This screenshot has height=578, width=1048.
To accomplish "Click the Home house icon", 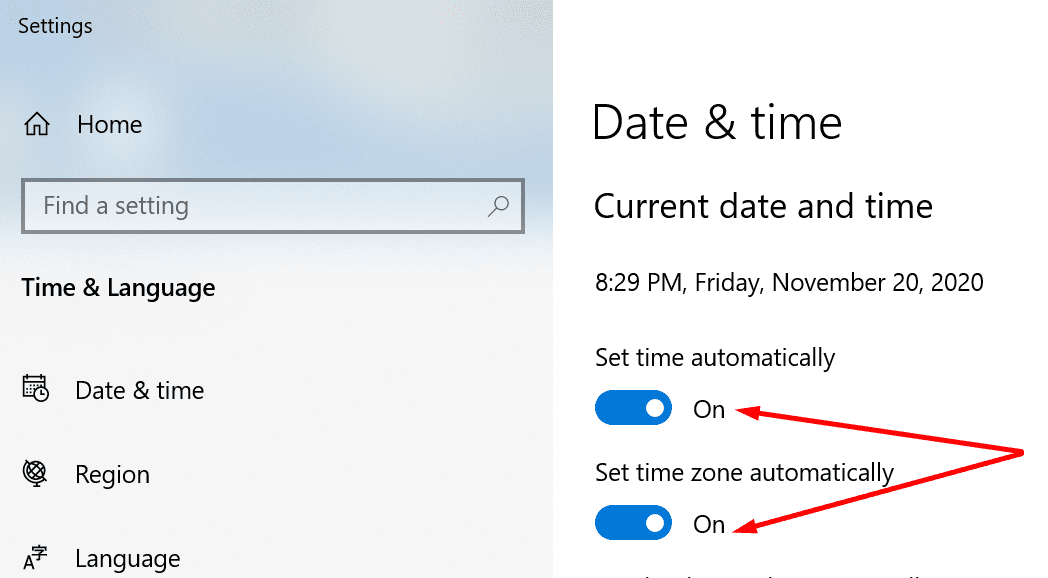I will [37, 124].
